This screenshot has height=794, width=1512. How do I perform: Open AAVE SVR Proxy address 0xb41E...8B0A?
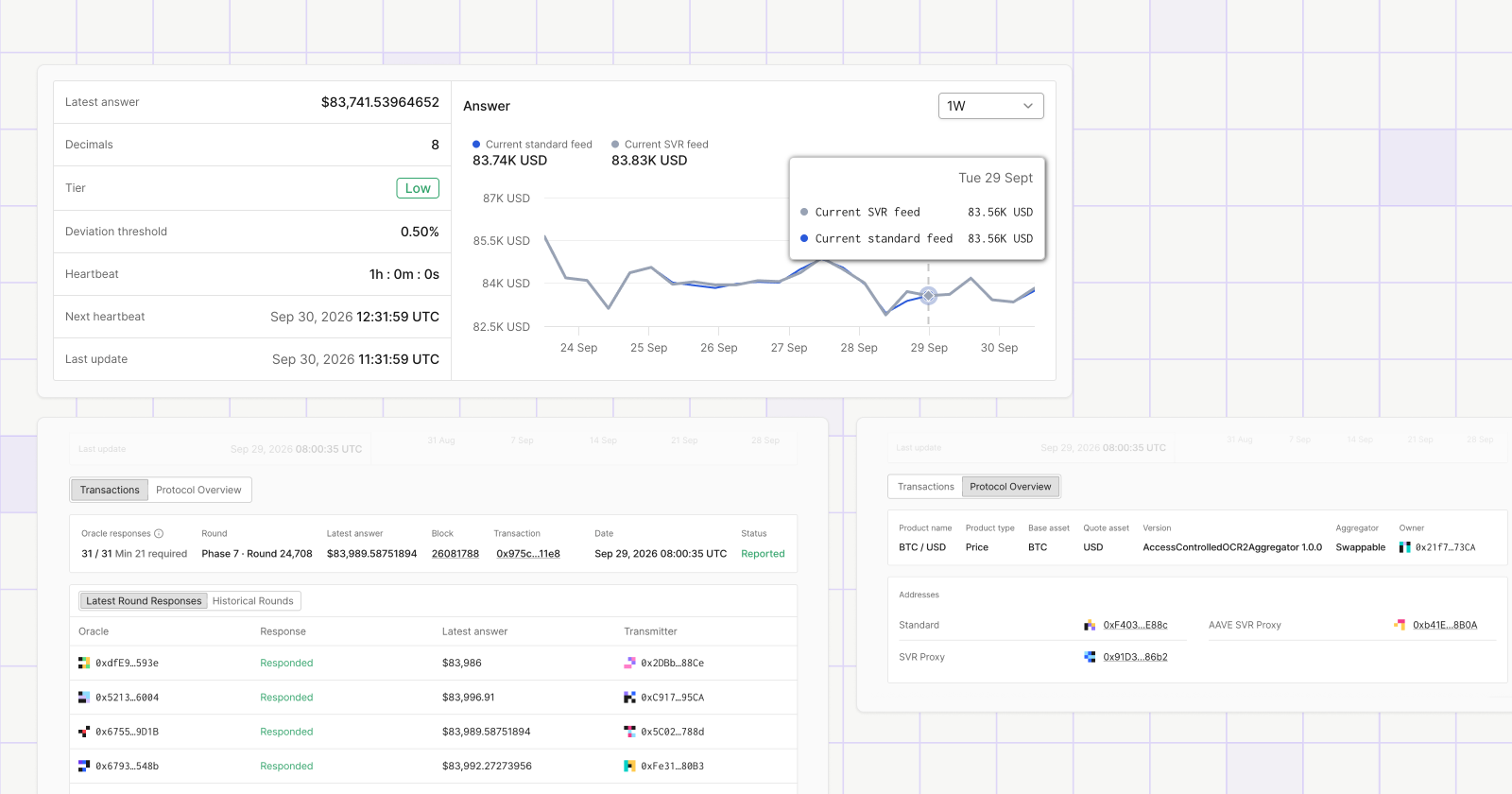1445,625
